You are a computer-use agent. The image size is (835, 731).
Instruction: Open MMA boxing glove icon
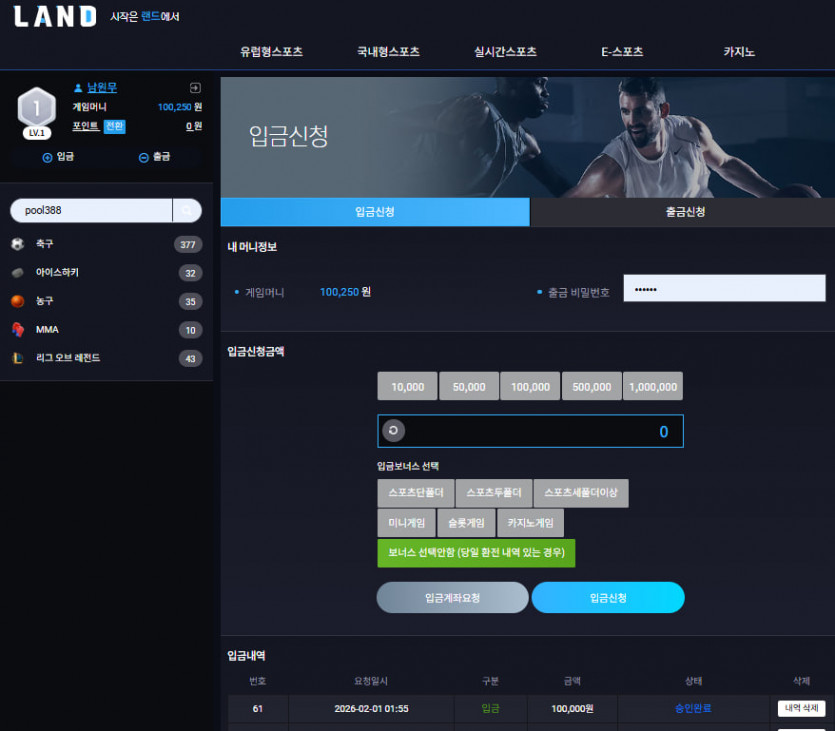[18, 330]
